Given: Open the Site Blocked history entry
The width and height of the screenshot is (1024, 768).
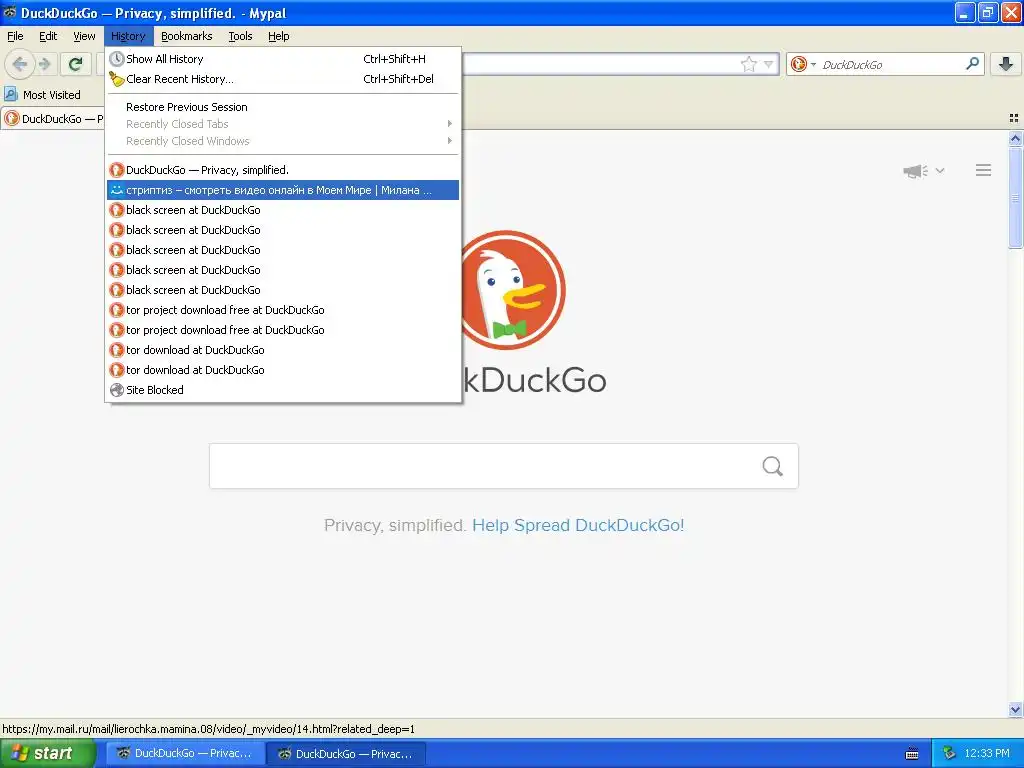Looking at the screenshot, I should click(283, 390).
